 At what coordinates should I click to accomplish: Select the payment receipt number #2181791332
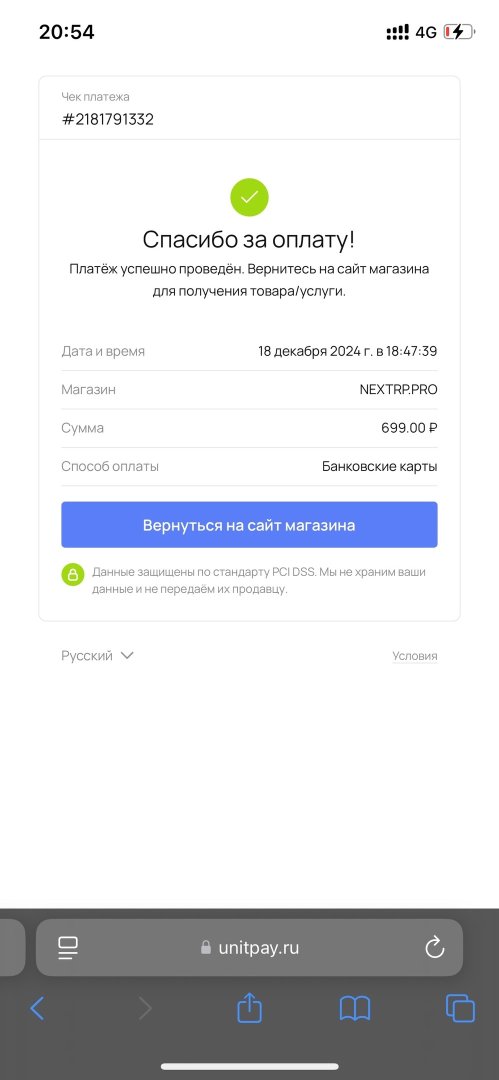(108, 119)
